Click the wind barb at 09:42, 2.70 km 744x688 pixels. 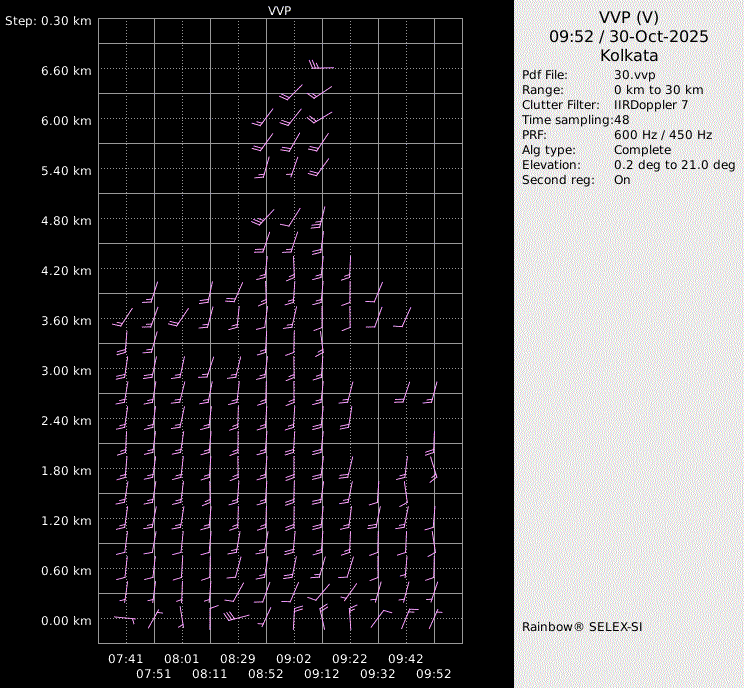pyautogui.click(x=405, y=392)
